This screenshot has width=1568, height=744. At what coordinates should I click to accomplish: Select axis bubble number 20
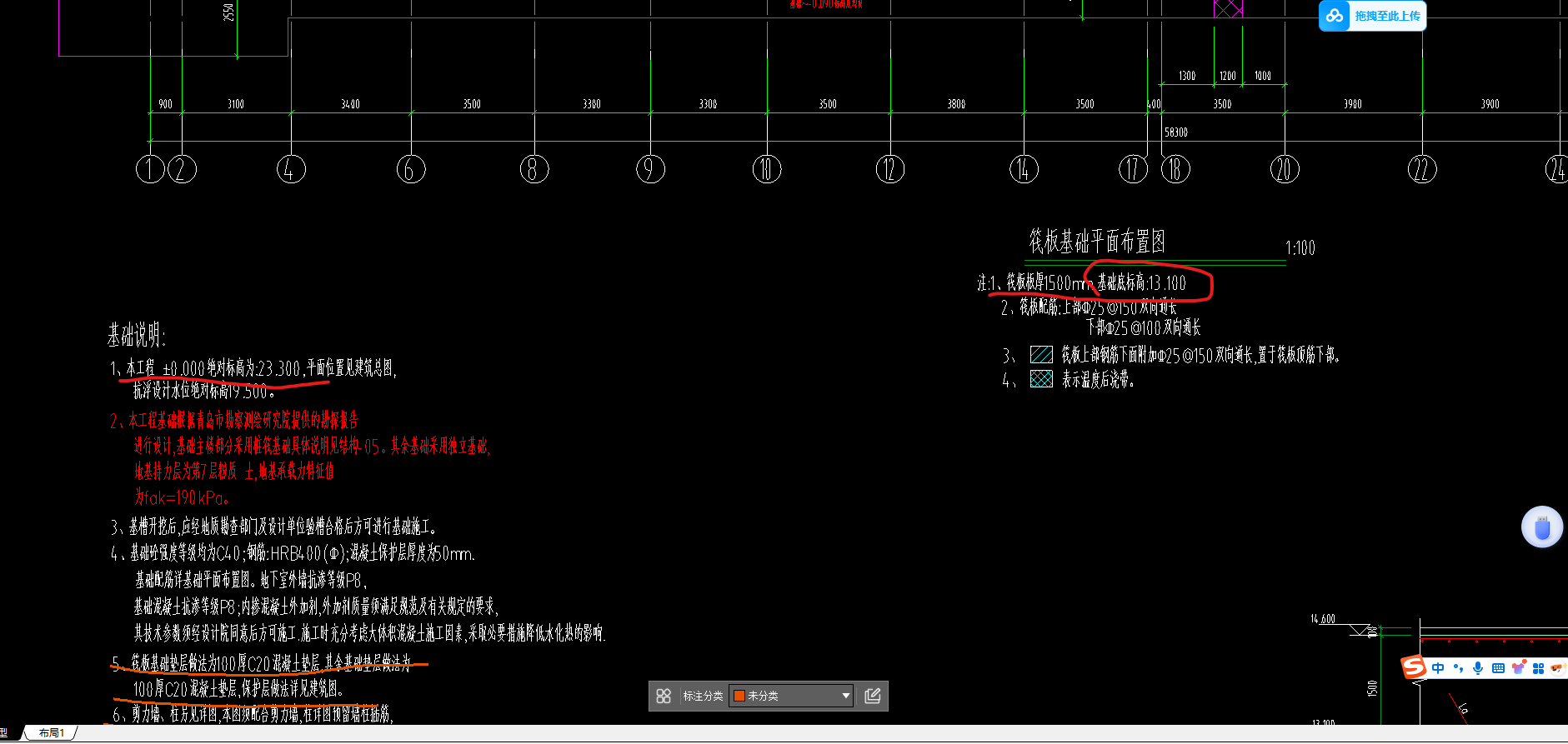[1285, 169]
